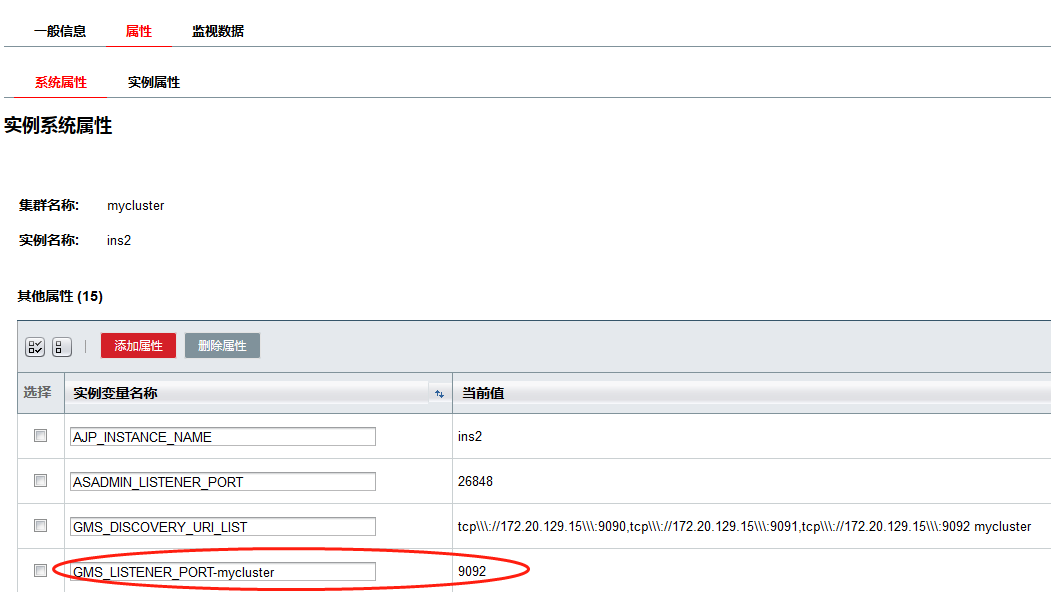The height and width of the screenshot is (592, 1051).
Task: Open the 一般信息 tab
Action: 60,31
